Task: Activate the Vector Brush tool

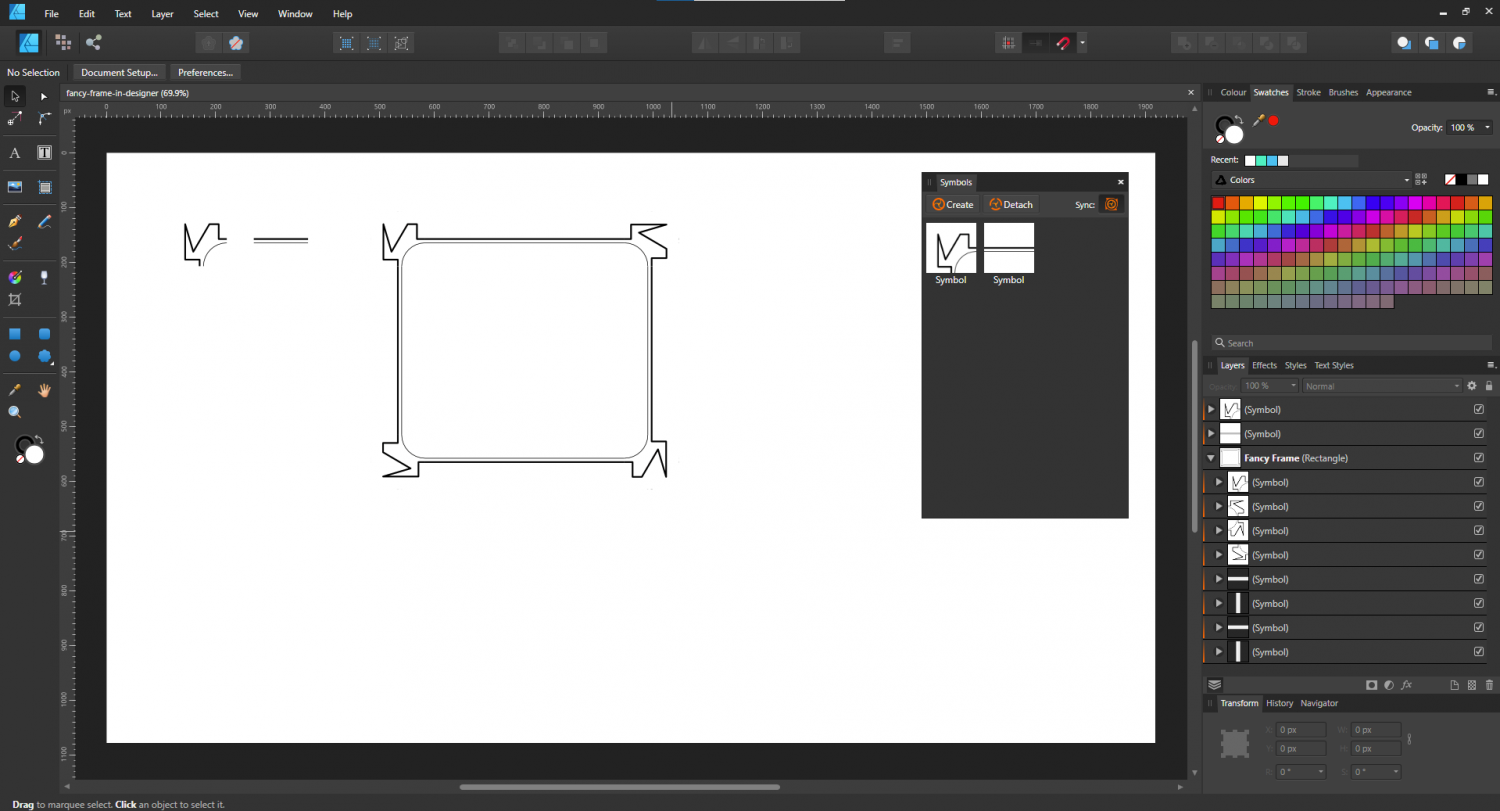Action: pyautogui.click(x=14, y=243)
